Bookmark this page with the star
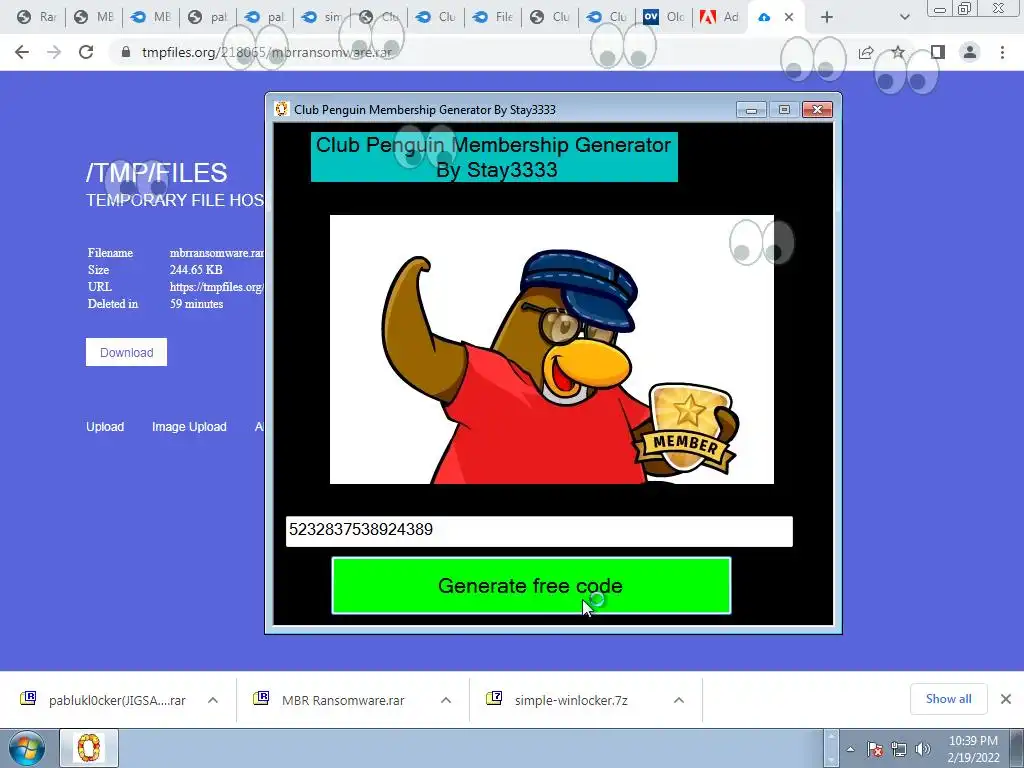 [898, 52]
